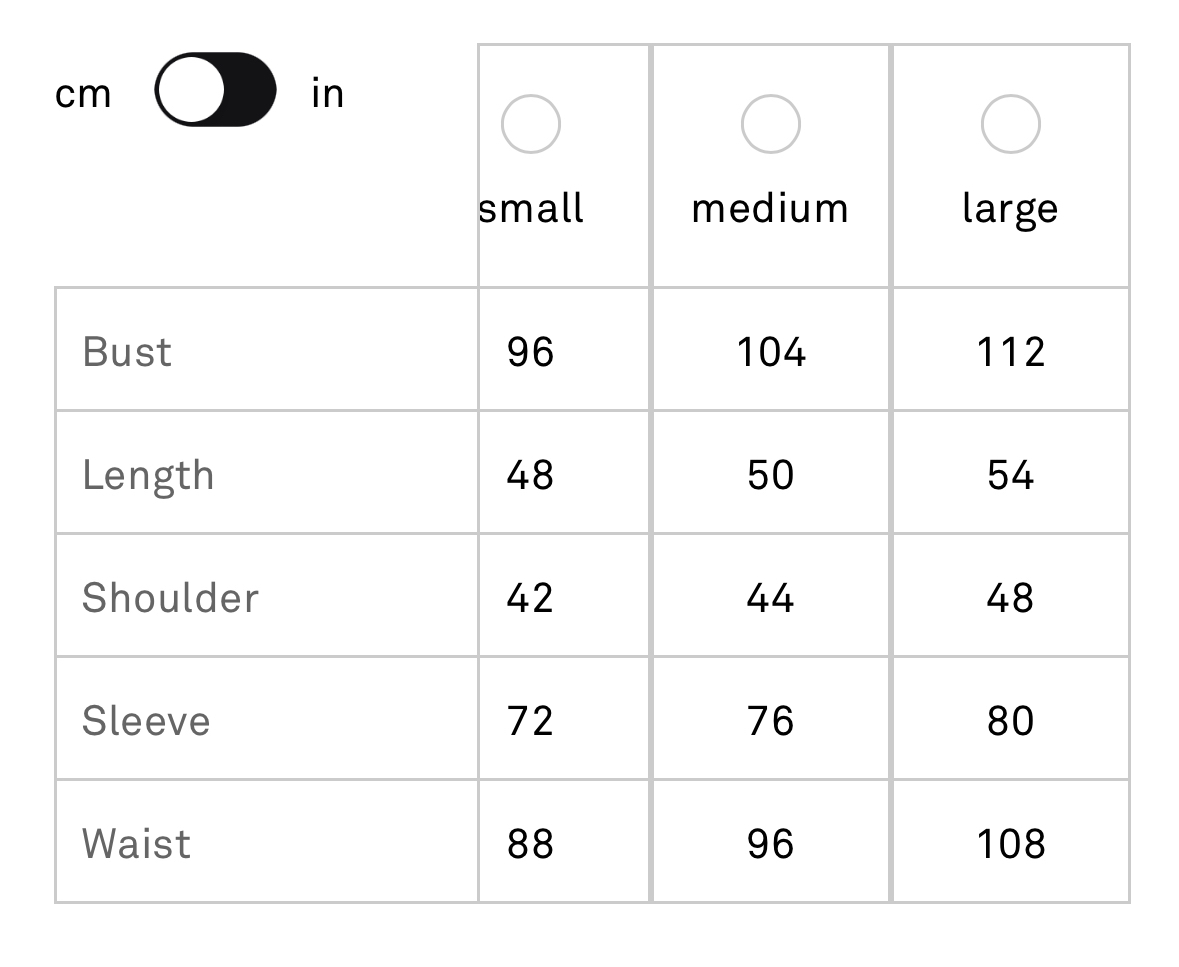The image size is (1179, 967).
Task: Select the Bust row label
Action: pos(127,351)
